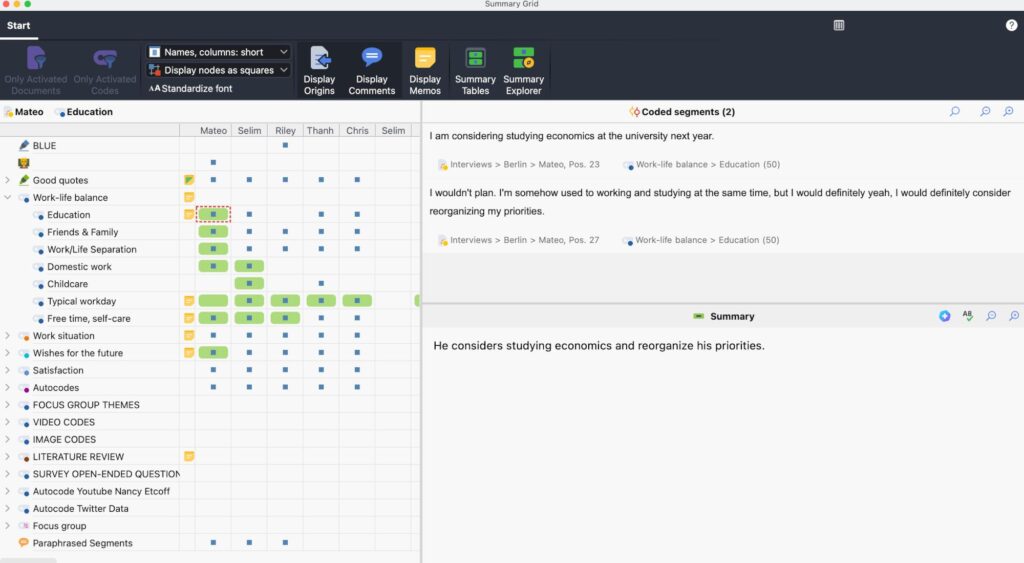Click the help question mark icon
The width and height of the screenshot is (1024, 563).
(1011, 25)
